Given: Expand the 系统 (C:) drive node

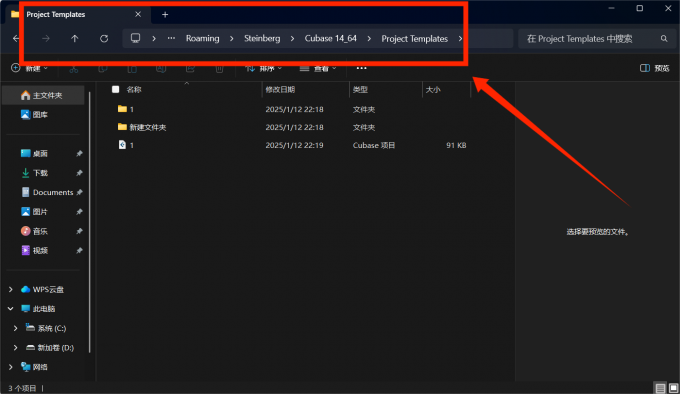Looking at the screenshot, I should pos(16,328).
